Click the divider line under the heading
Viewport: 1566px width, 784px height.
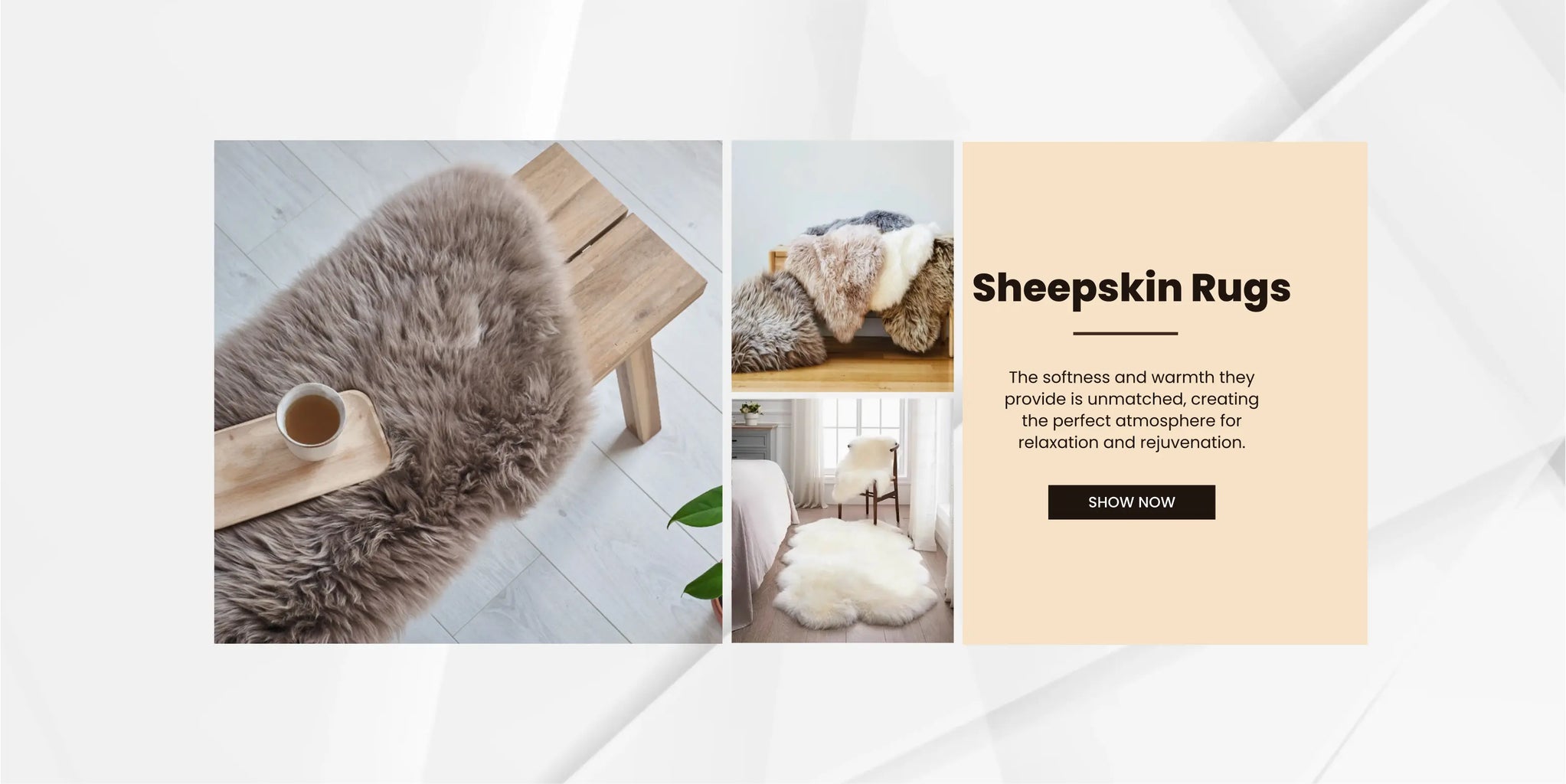pyautogui.click(x=1125, y=334)
